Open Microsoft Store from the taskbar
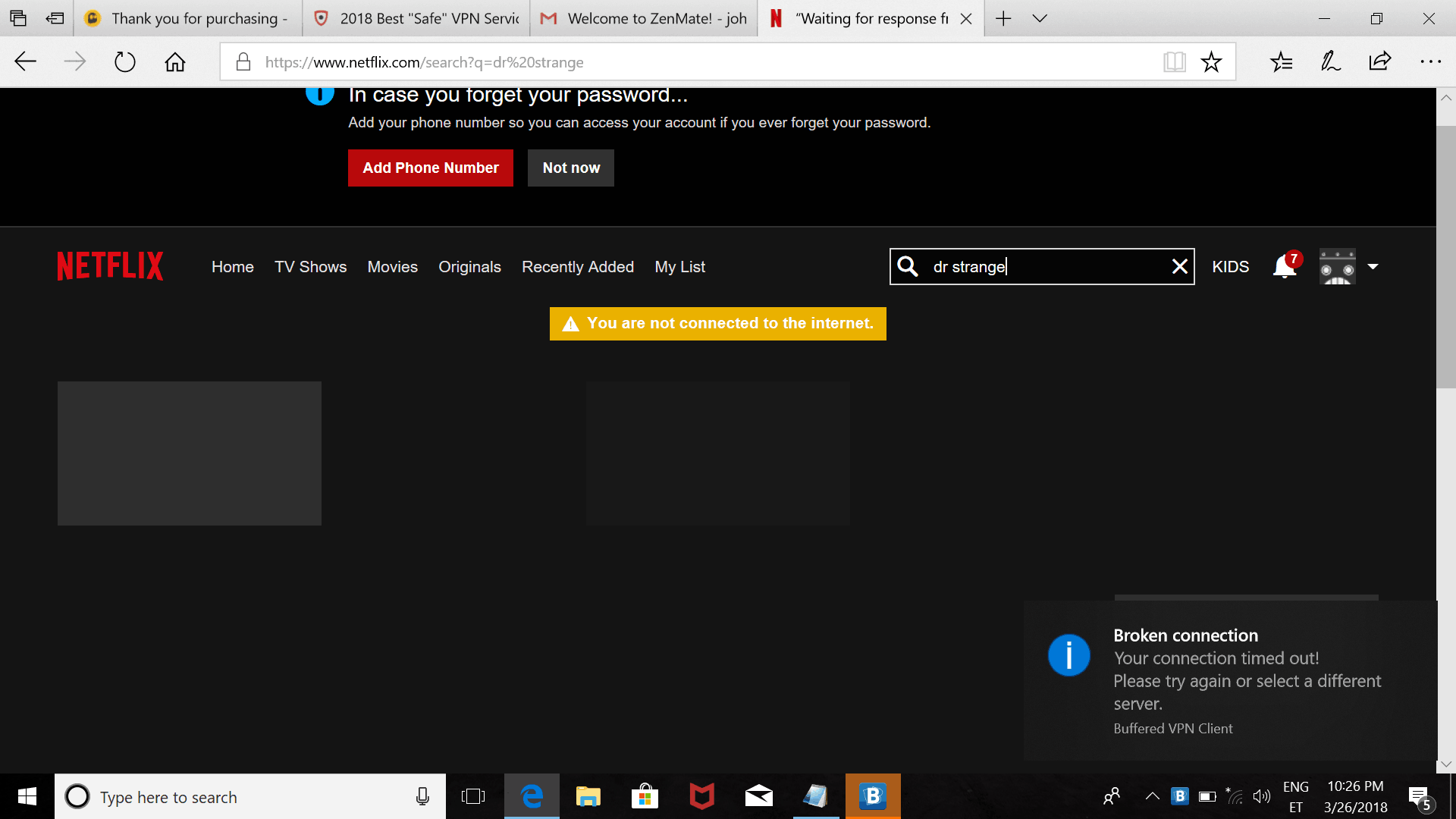Image resolution: width=1456 pixels, height=819 pixels. tap(645, 796)
